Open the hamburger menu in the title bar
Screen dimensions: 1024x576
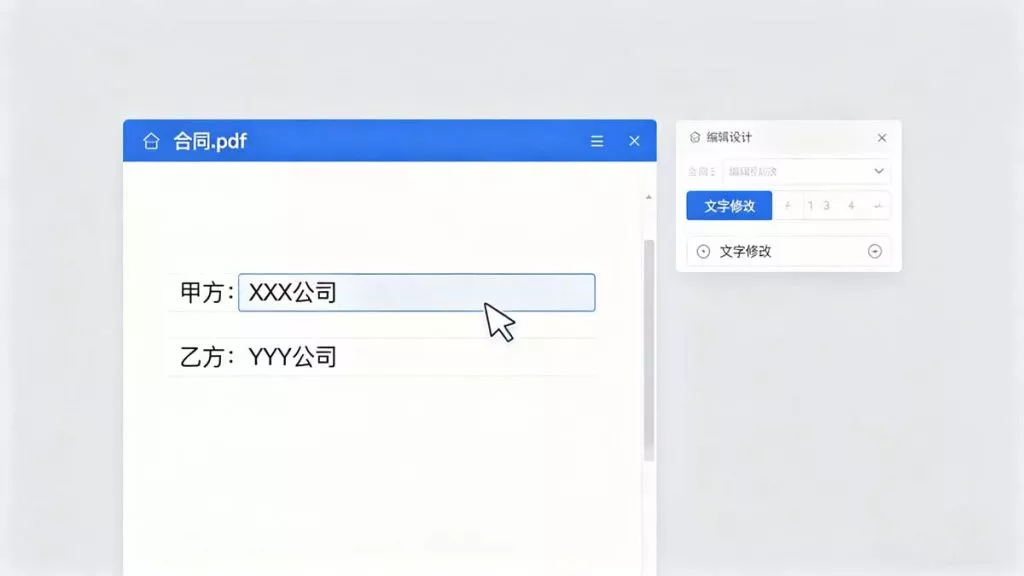point(597,141)
